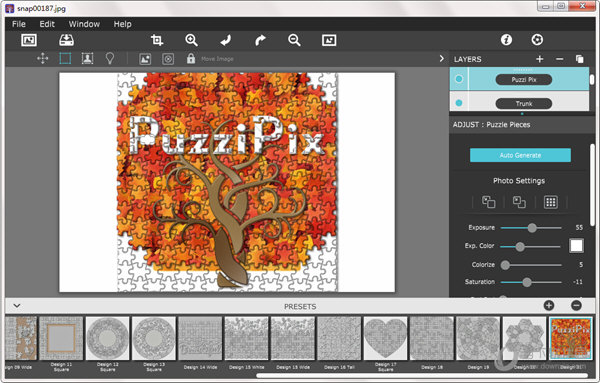Select the portrait frame tool
Image resolution: width=600 pixels, height=383 pixels.
tap(87, 59)
